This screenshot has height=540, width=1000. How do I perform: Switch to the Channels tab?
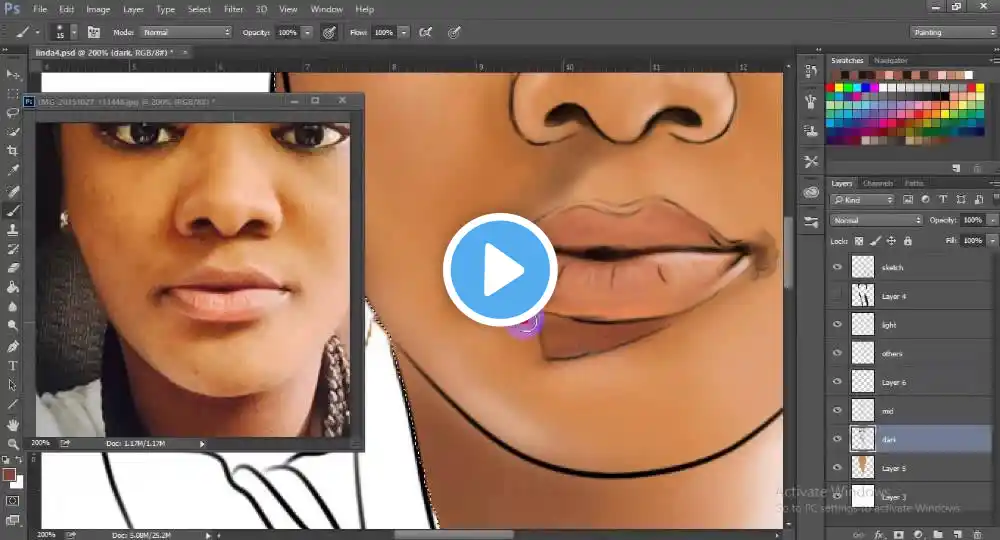click(878, 183)
